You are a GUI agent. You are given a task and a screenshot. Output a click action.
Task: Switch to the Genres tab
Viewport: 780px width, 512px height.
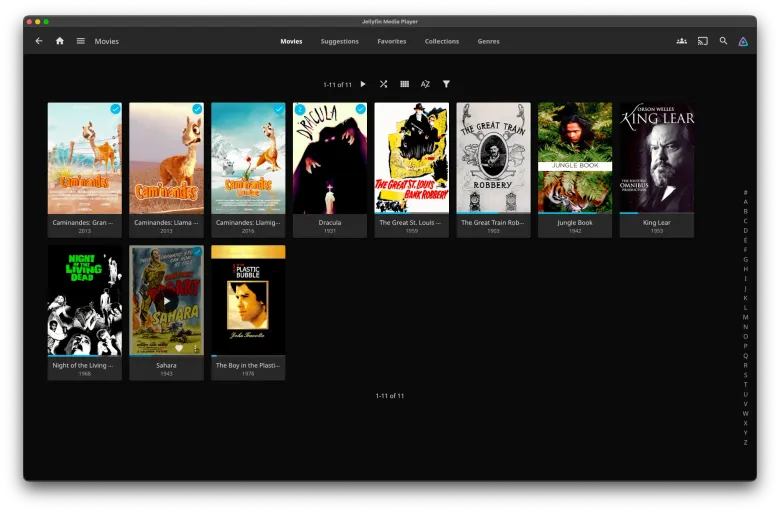488,41
